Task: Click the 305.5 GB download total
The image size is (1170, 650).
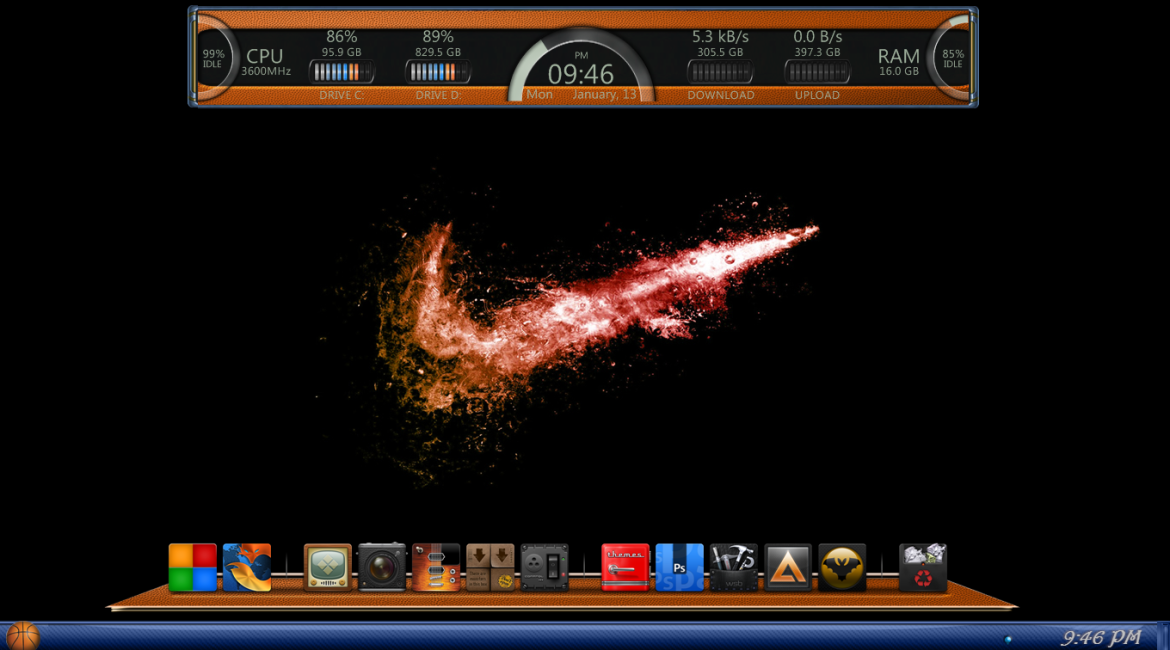Action: coord(720,52)
